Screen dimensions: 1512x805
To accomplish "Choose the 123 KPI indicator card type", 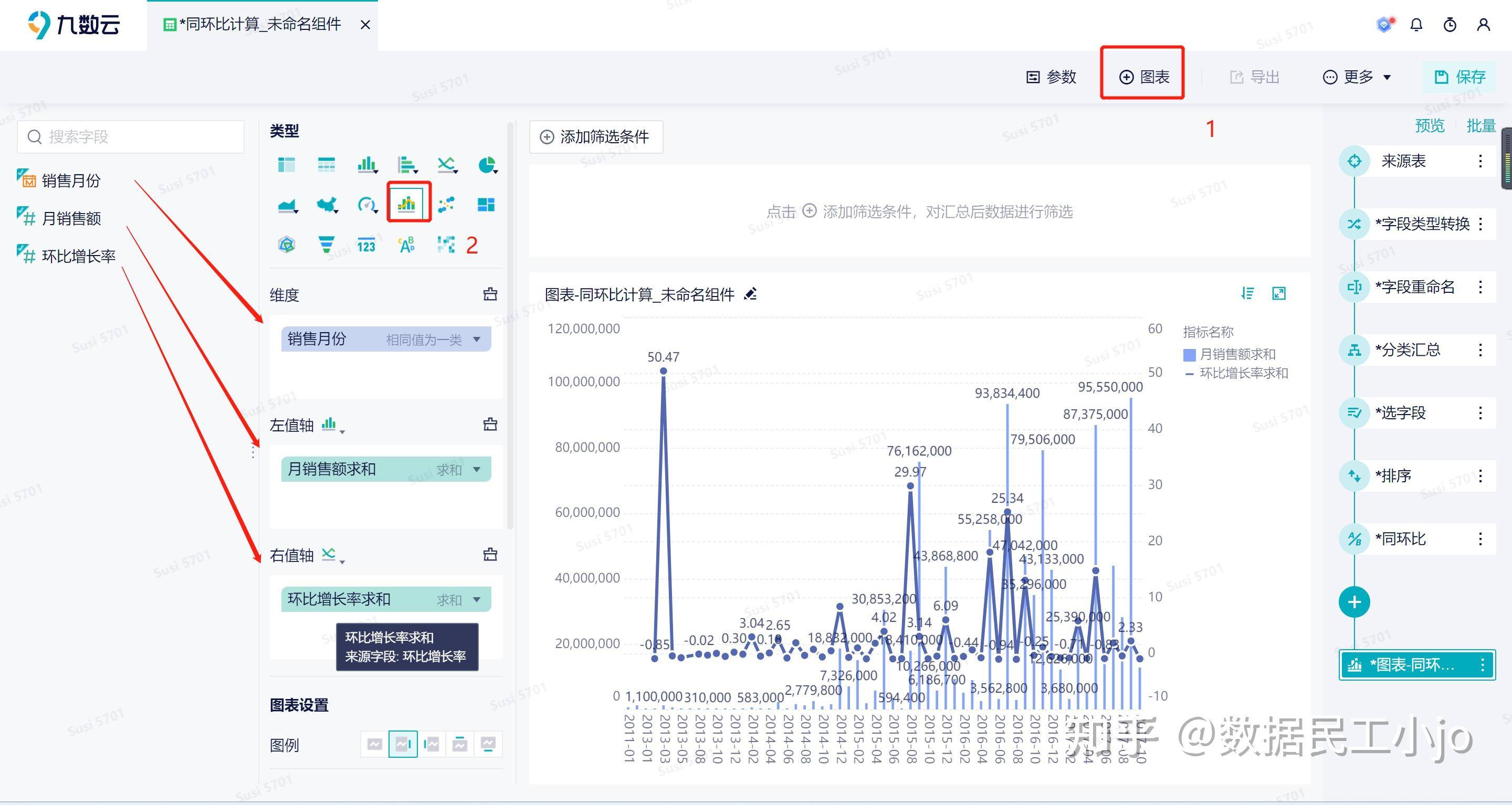I will (x=366, y=245).
